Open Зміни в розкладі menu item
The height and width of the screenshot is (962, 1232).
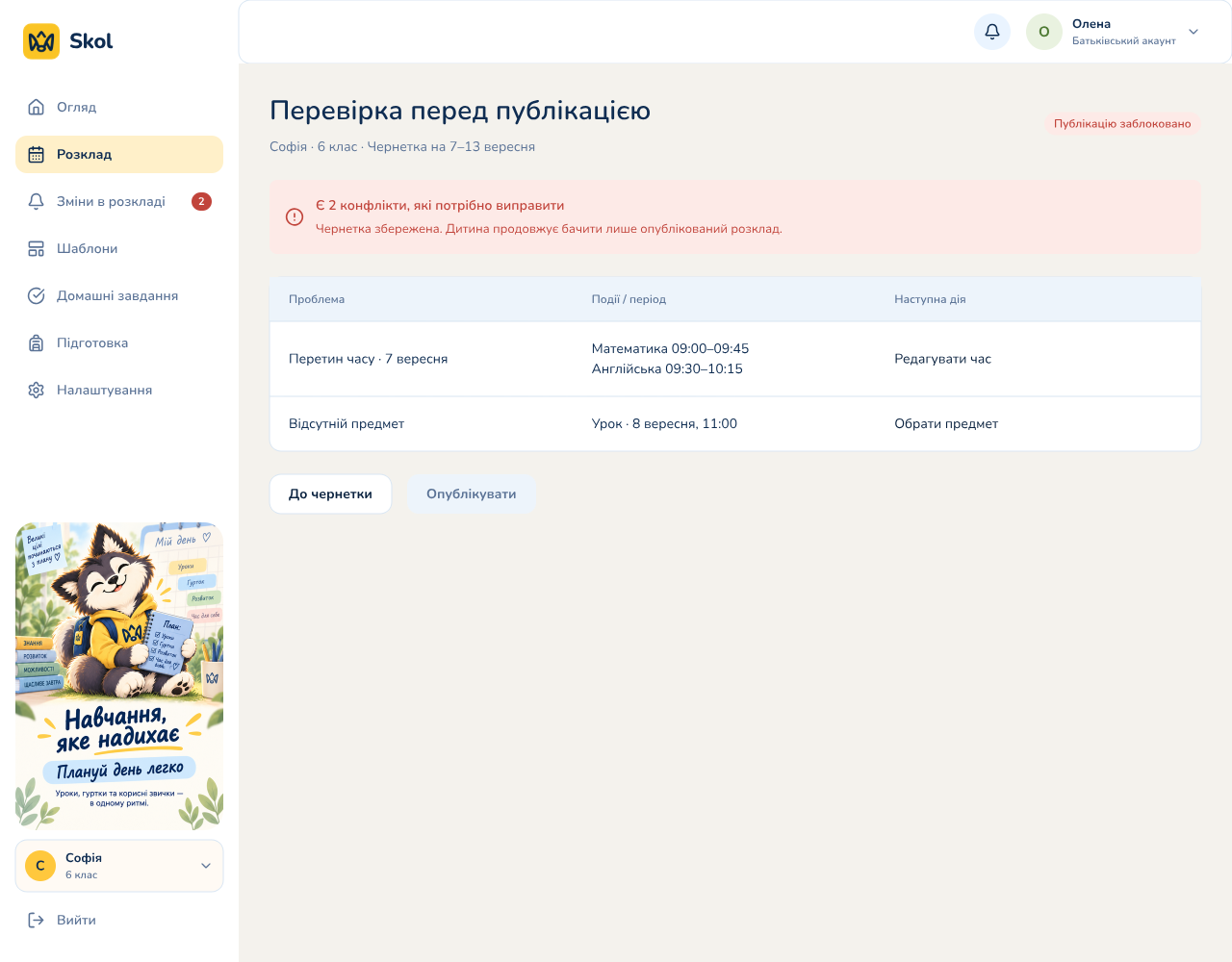click(x=119, y=201)
